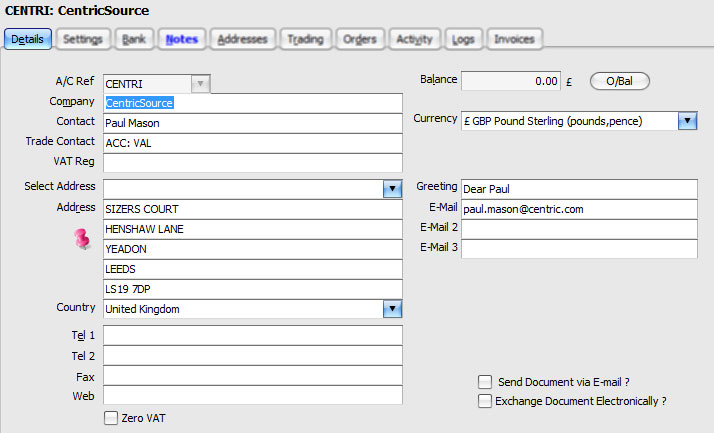Click the address line LEEDS
714x433 pixels.
253,269
